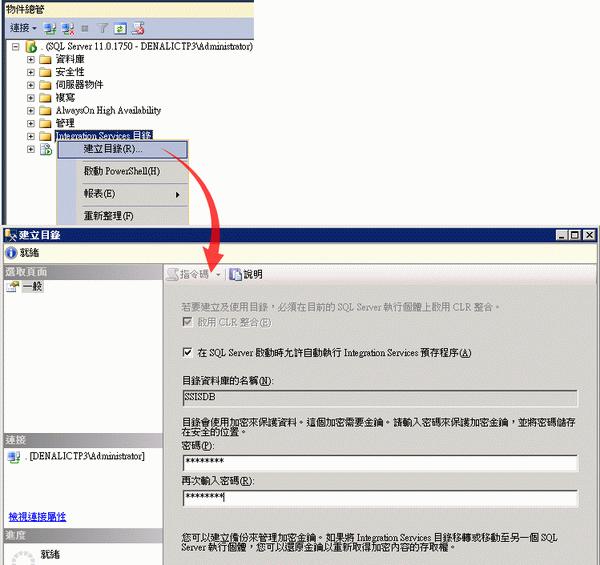
Task: Expand the 複寫 folder node
Action: pyautogui.click(x=31, y=98)
